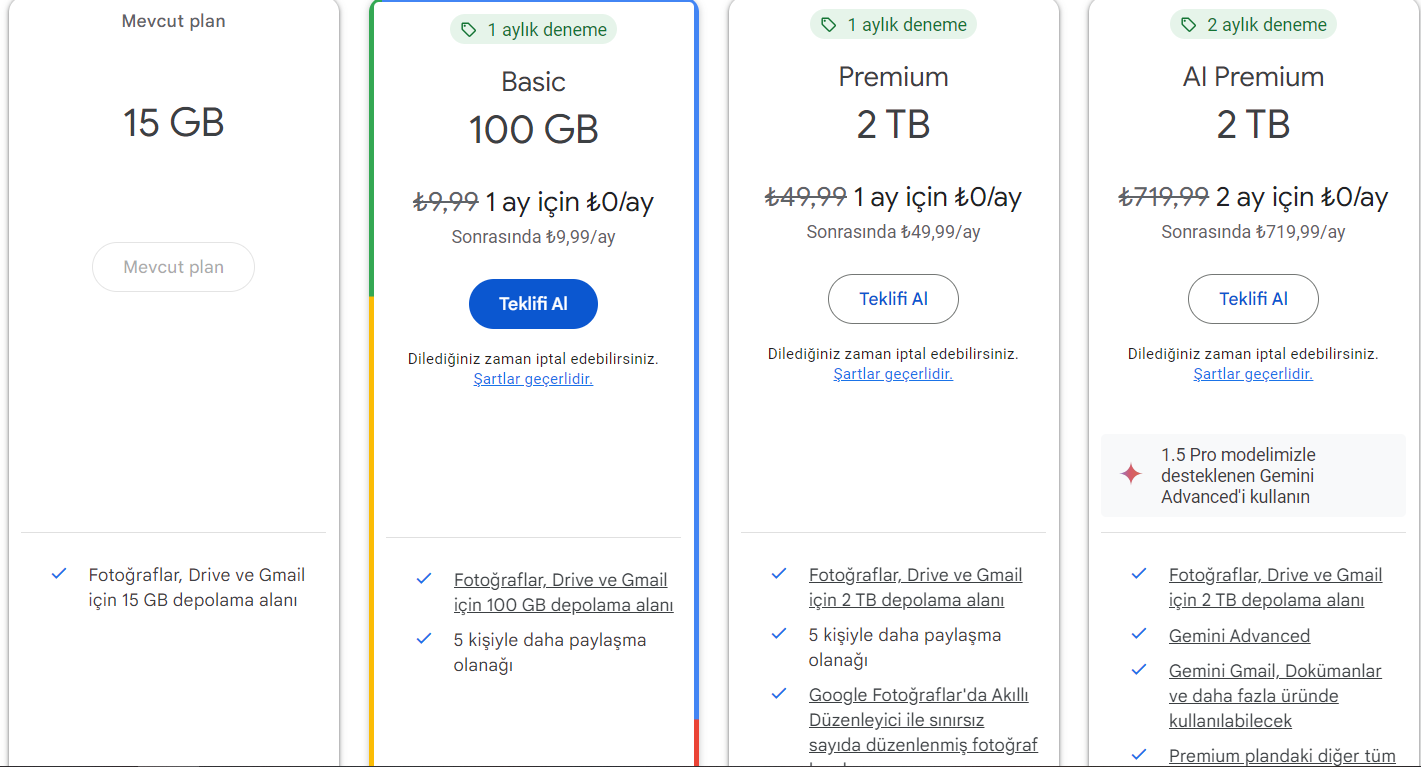This screenshot has height=767, width=1421.
Task: Click checkmark next to Gemini Advanced feature
Action: coord(1138,635)
